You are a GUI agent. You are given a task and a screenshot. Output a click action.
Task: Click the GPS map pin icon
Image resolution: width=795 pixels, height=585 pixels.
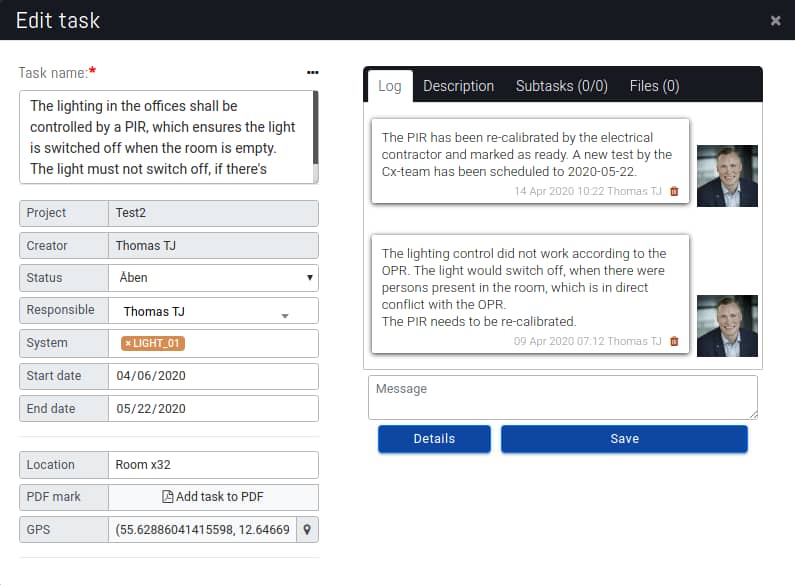[x=307, y=529]
